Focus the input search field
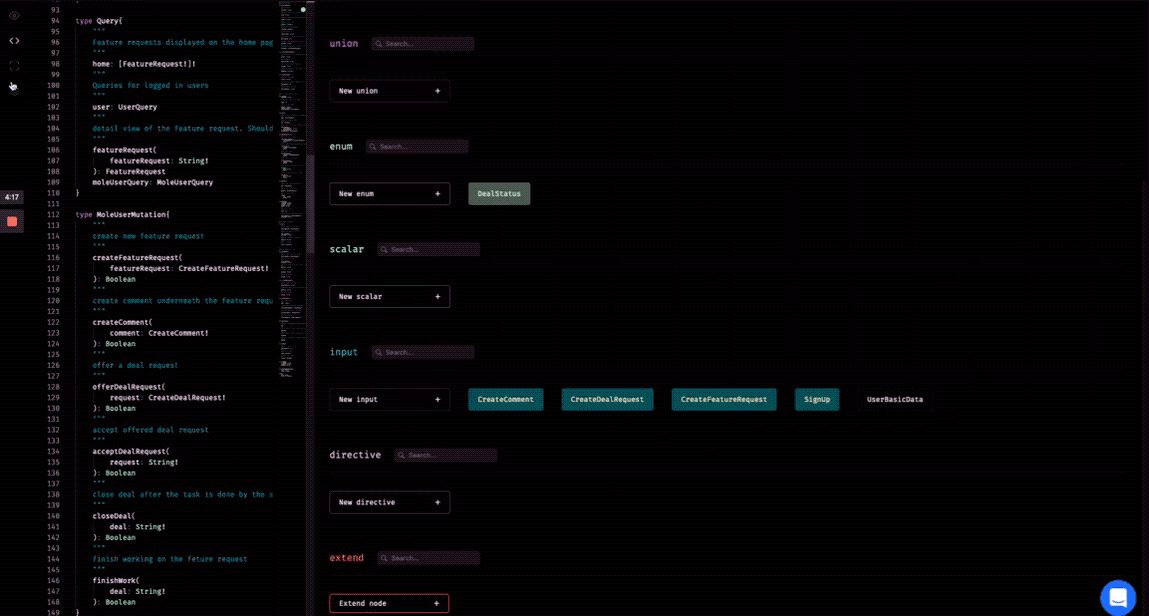The width and height of the screenshot is (1149, 616). (423, 352)
